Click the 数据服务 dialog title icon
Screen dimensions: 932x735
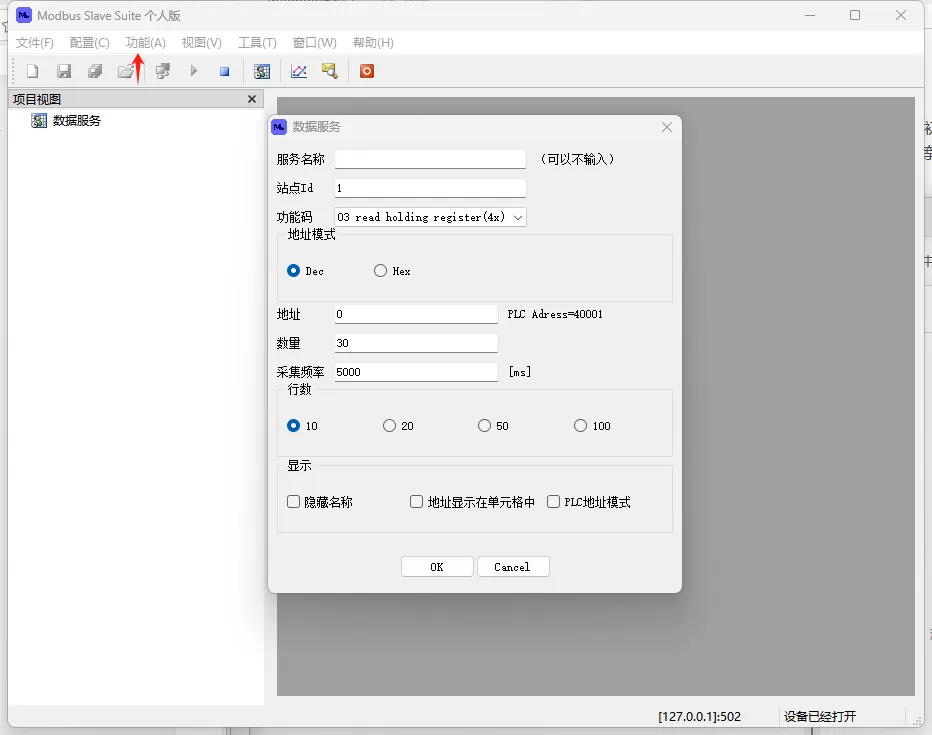(279, 127)
